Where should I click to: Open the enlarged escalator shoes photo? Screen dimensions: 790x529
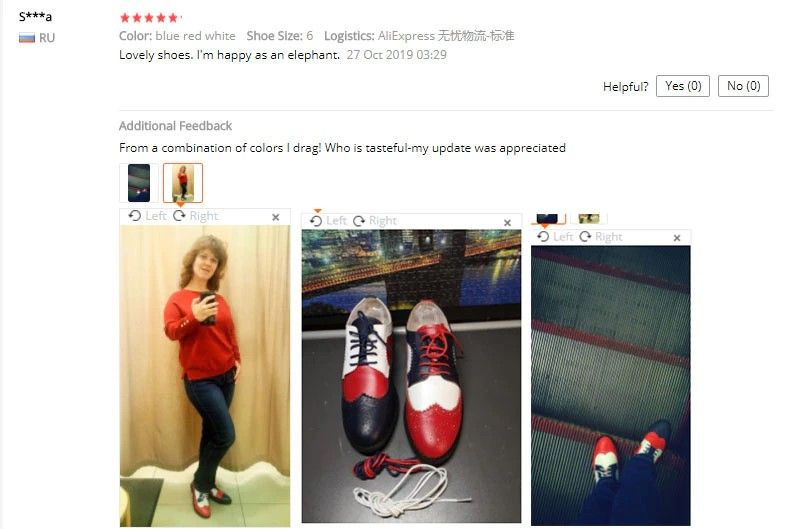click(611, 386)
